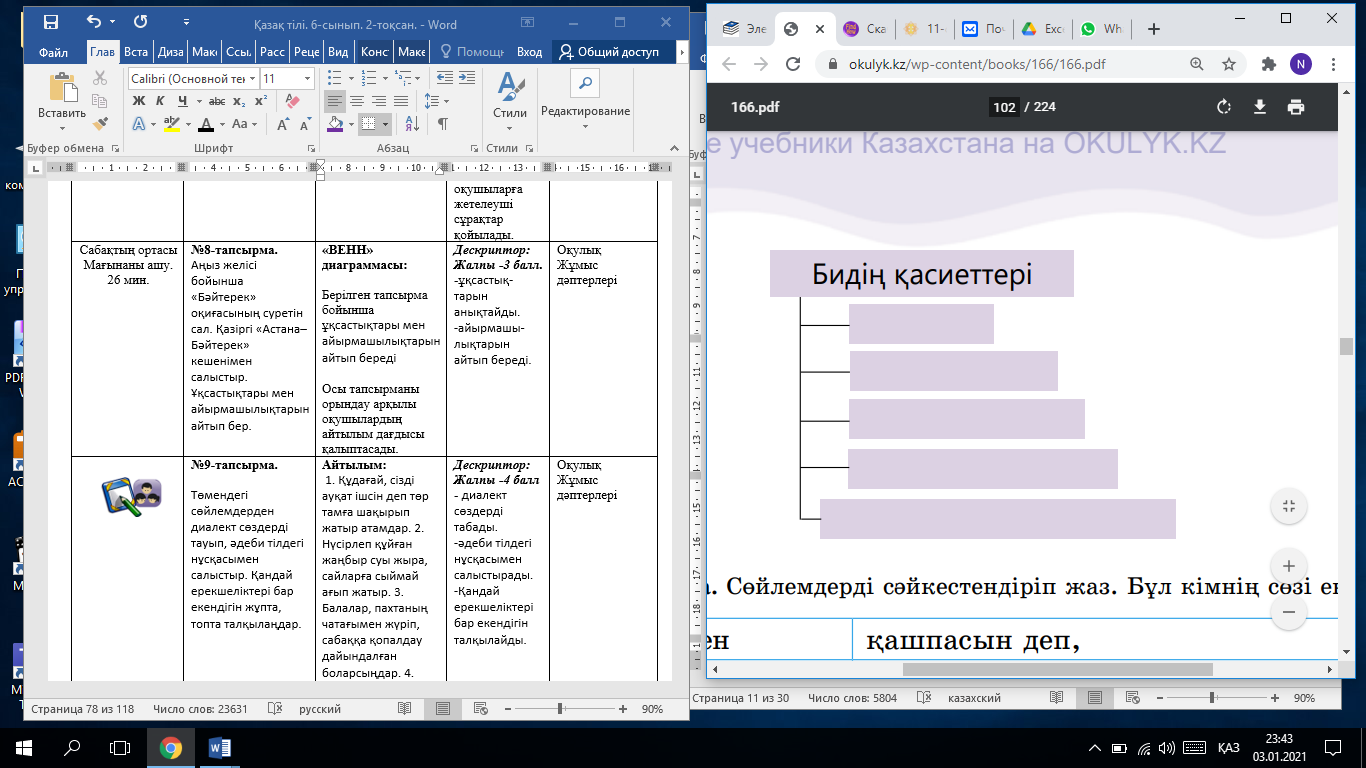Bookmark the page with the star icon
The height and width of the screenshot is (768, 1366).
pyautogui.click(x=1229, y=64)
